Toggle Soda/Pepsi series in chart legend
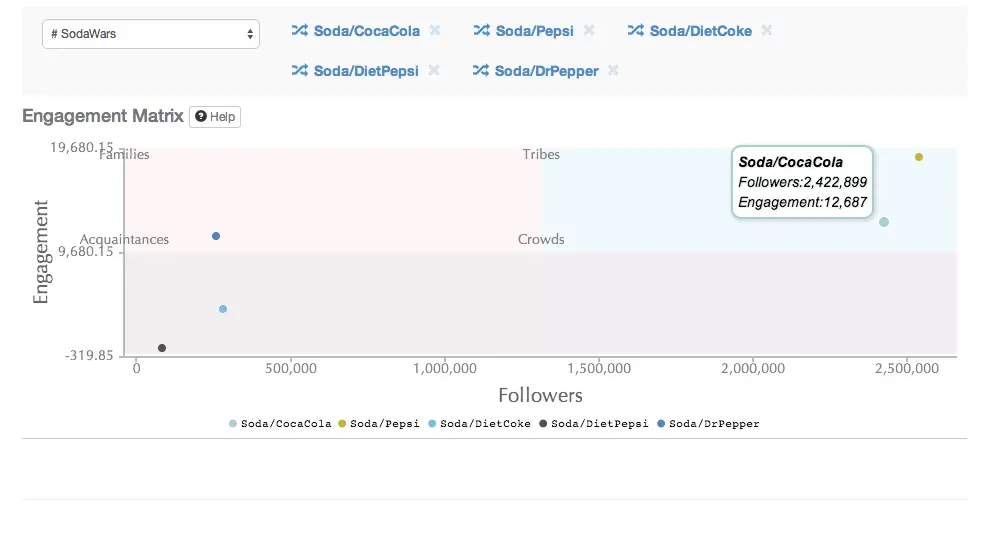 [379, 424]
